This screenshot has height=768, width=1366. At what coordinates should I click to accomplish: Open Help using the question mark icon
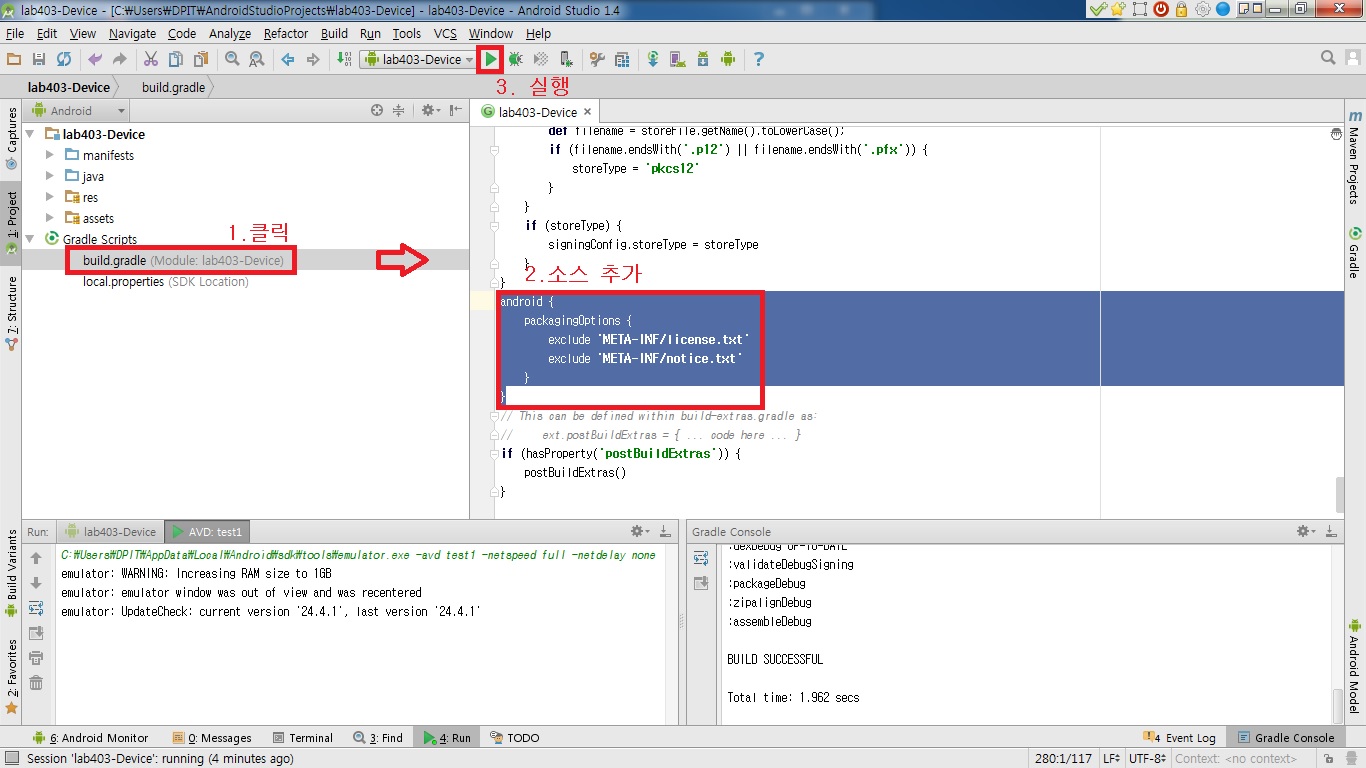click(758, 60)
